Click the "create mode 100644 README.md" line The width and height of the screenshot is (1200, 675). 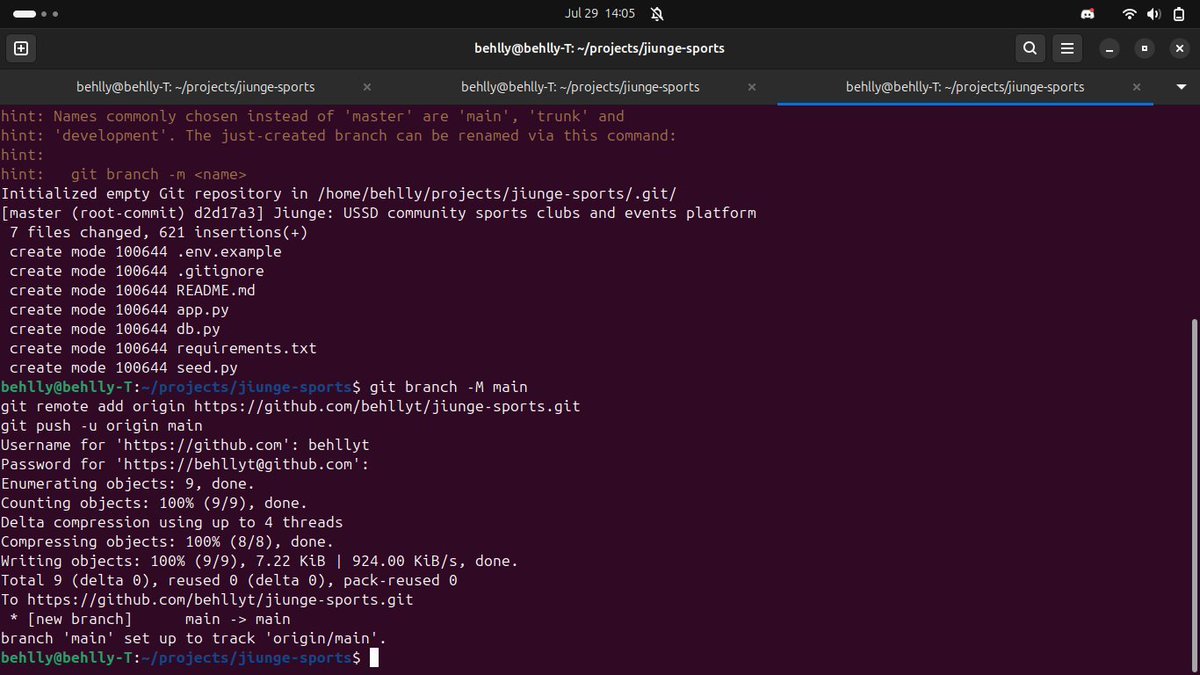(132, 290)
